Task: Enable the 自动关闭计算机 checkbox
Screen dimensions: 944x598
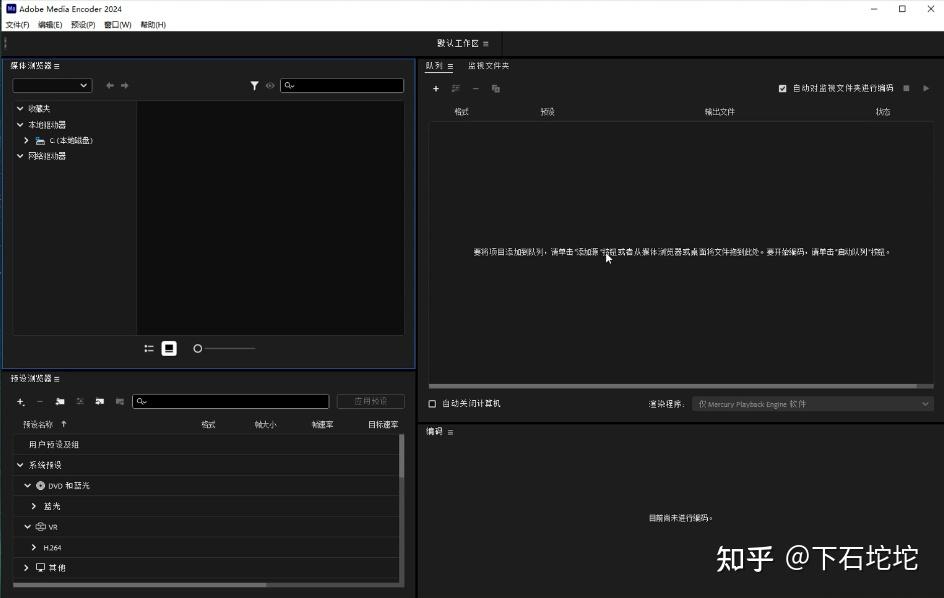Action: 432,403
